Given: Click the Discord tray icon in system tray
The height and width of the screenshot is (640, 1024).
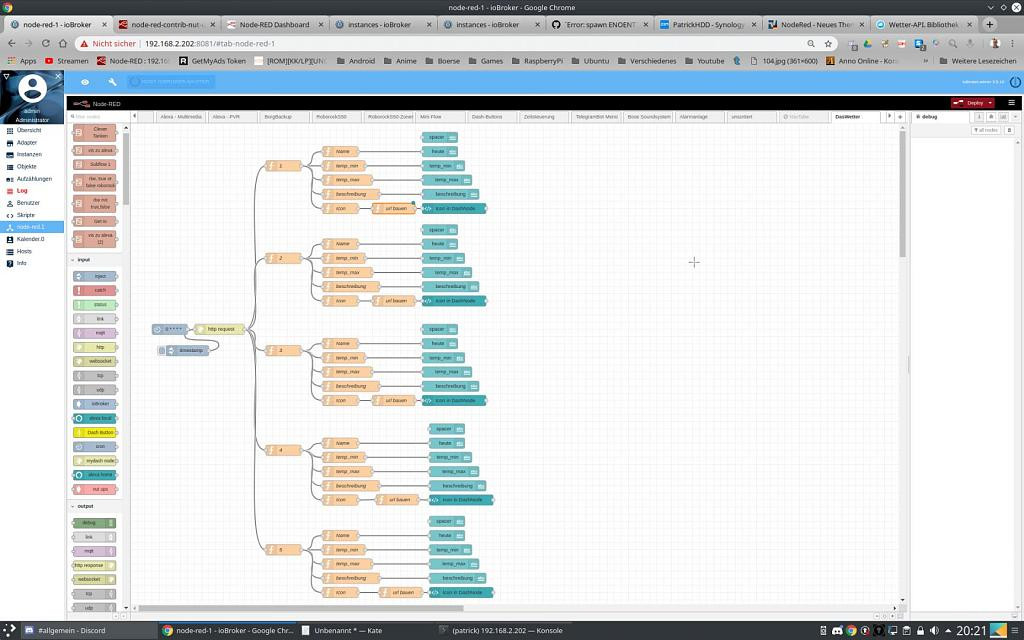Looking at the screenshot, I should click(837, 631).
